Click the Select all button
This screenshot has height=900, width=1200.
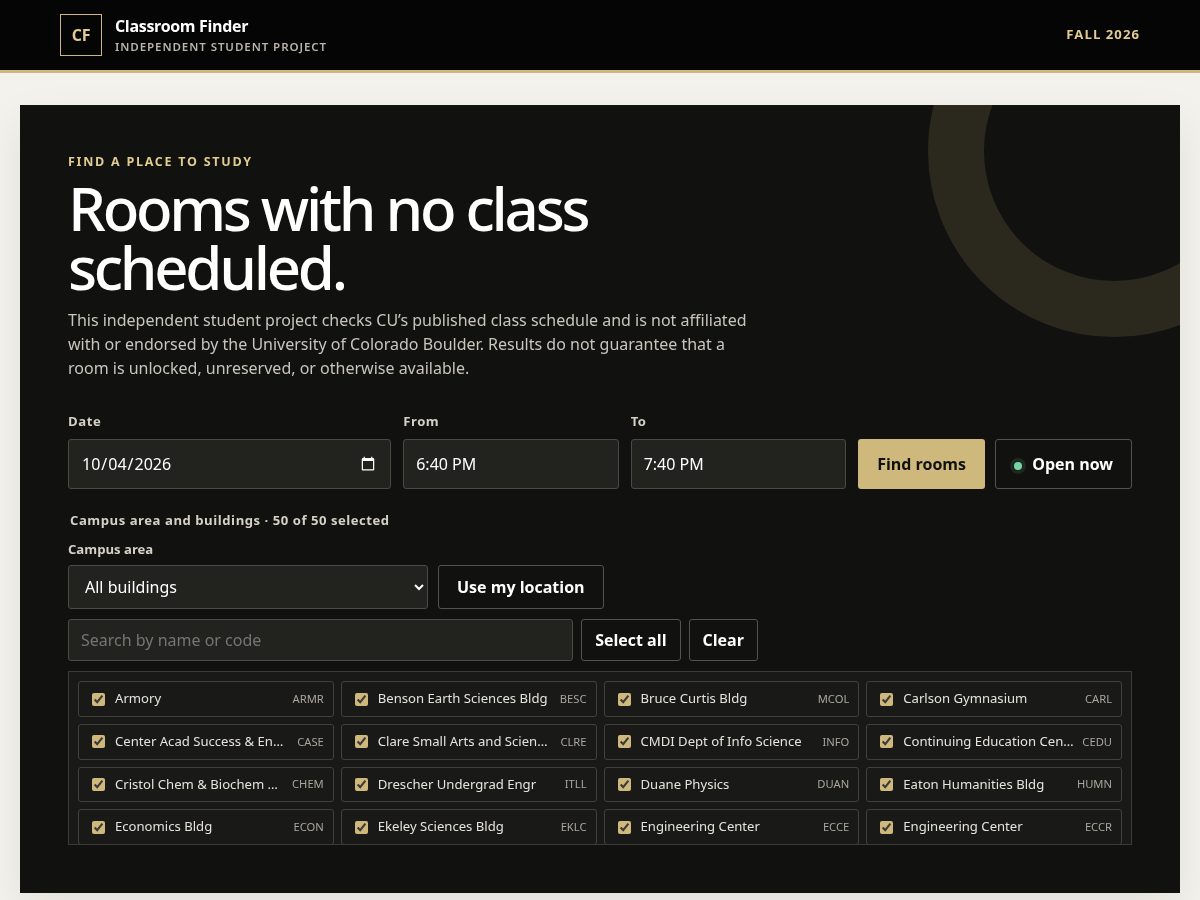coord(631,640)
